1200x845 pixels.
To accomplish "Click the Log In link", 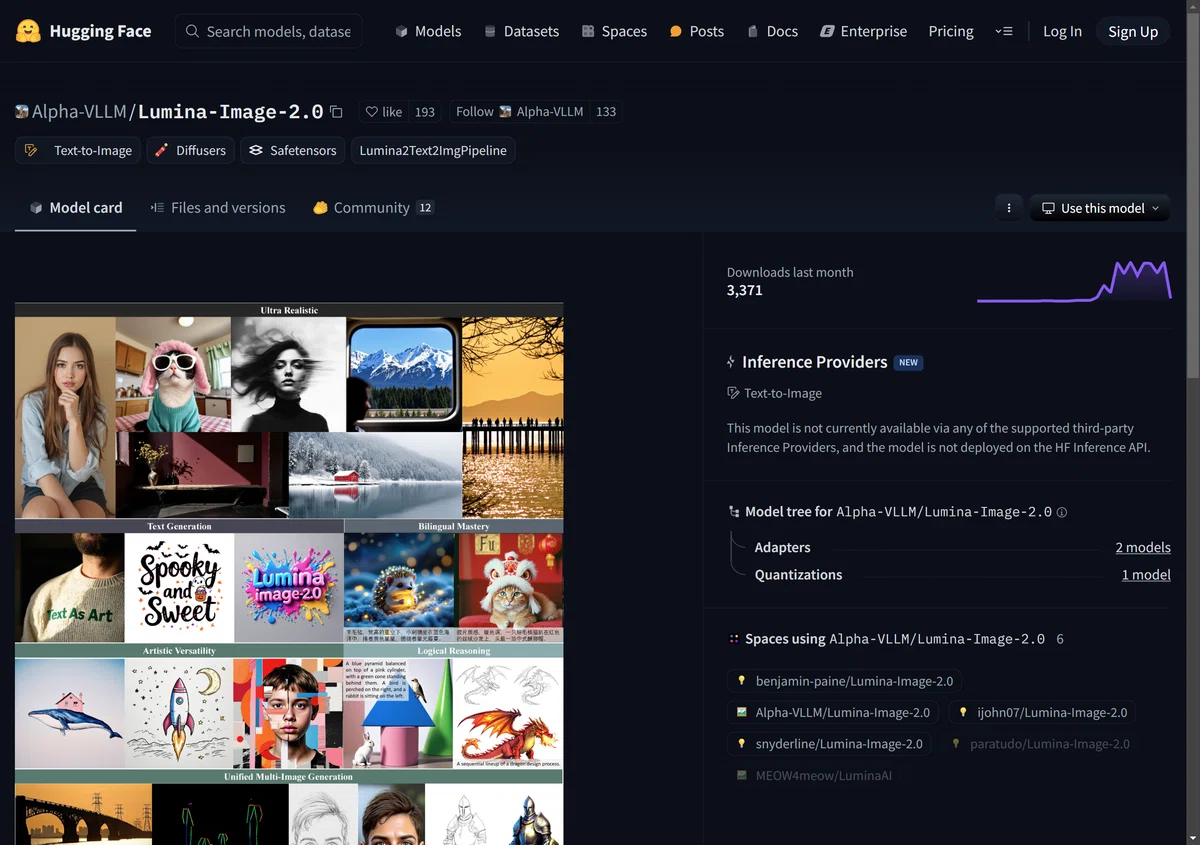I will tap(1062, 31).
